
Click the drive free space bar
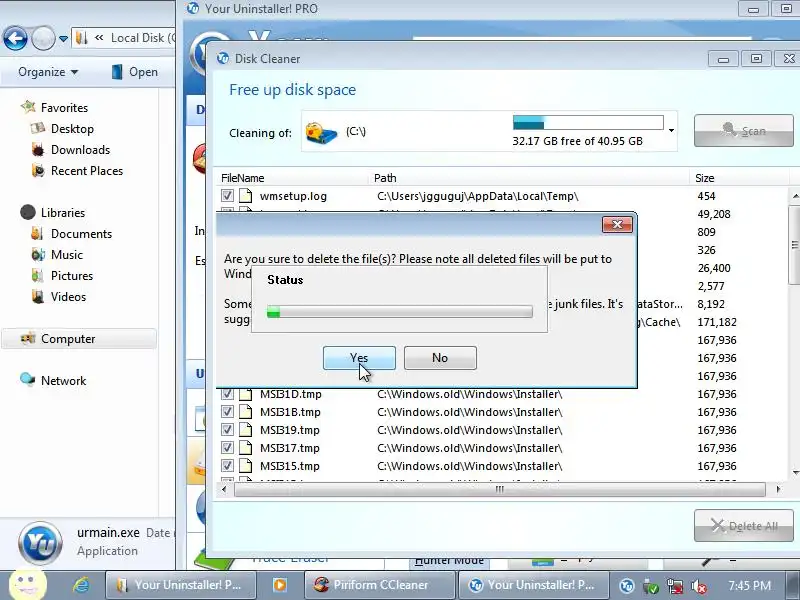click(588, 123)
